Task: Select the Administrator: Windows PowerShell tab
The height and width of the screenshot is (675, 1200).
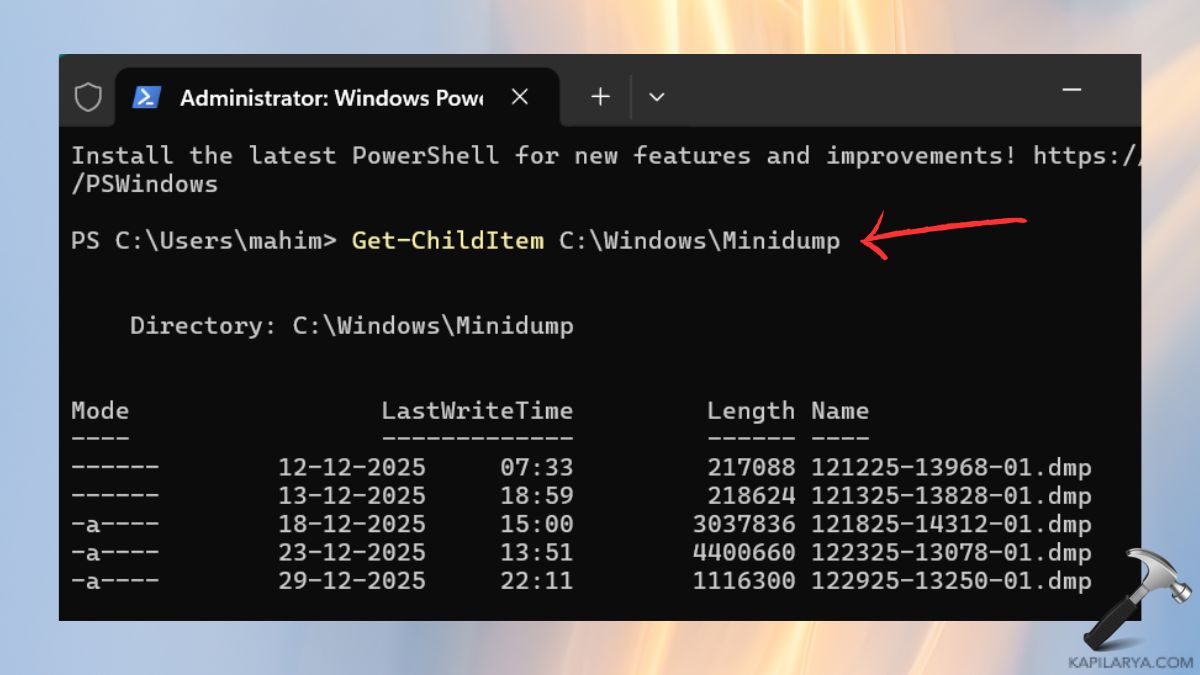Action: click(330, 98)
